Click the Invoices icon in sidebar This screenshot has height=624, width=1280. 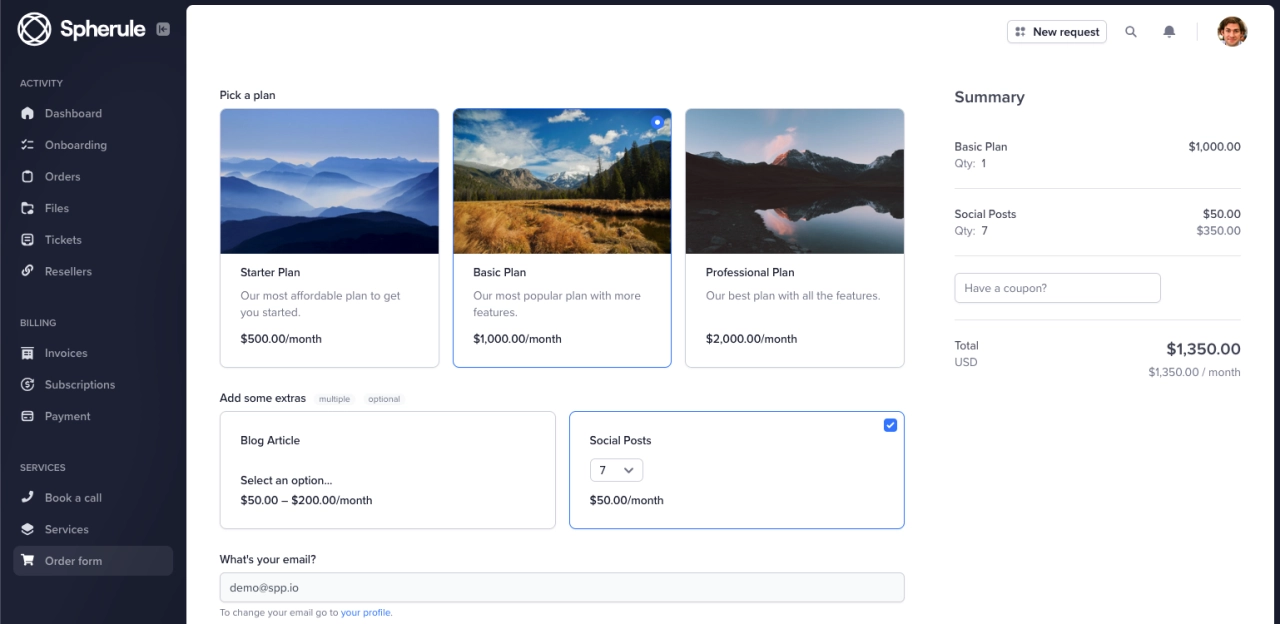coord(27,353)
